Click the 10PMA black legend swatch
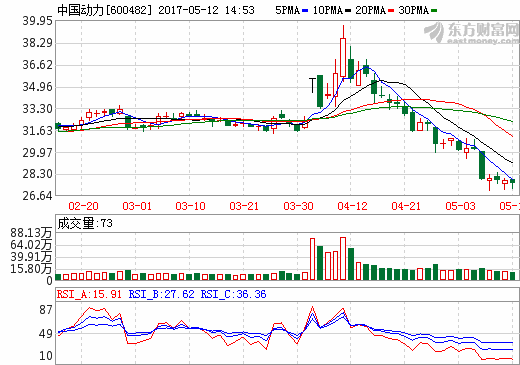The image size is (520, 365). (x=348, y=11)
